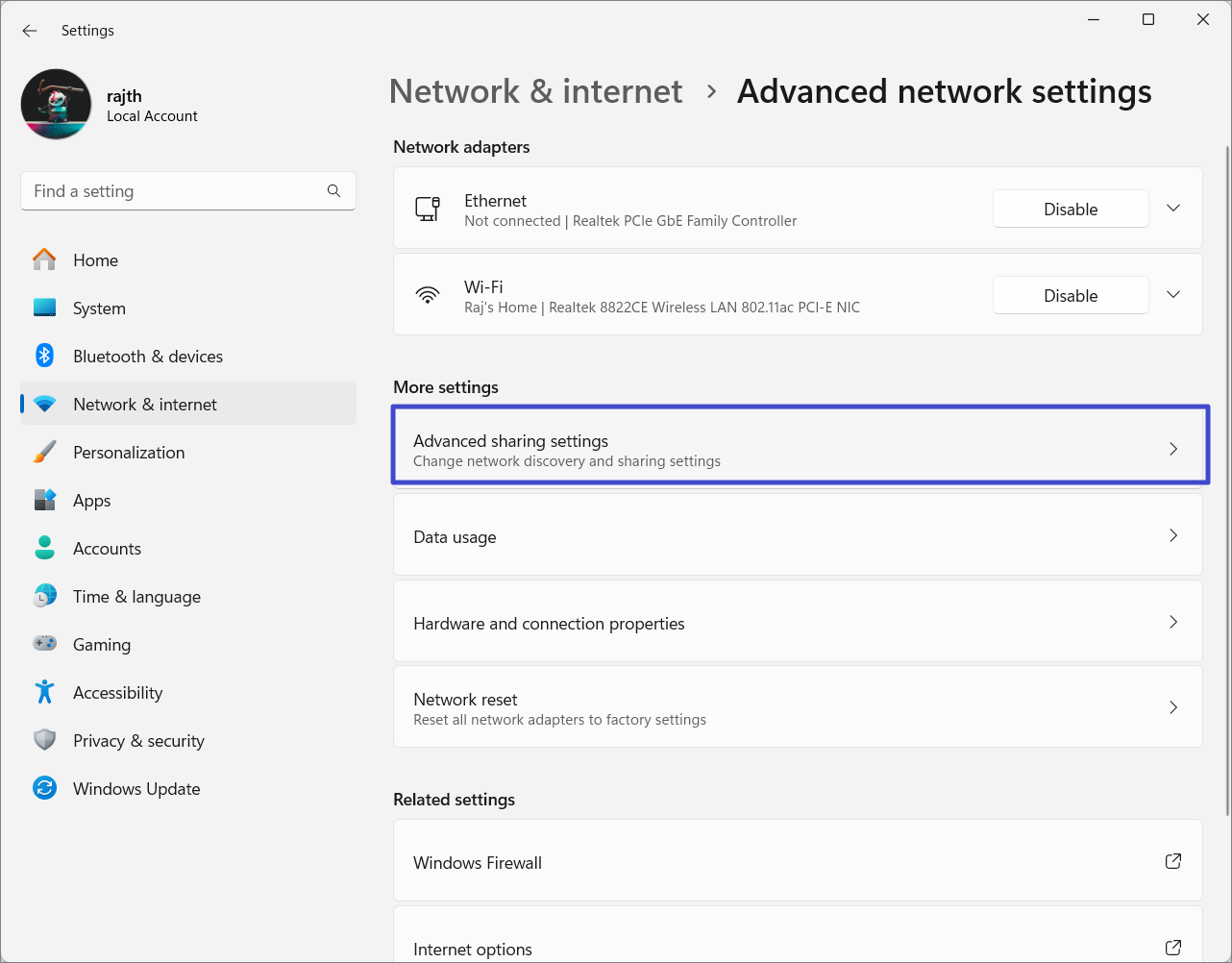Disable the Wi-Fi adapter
The image size is (1232, 963).
1070,296
